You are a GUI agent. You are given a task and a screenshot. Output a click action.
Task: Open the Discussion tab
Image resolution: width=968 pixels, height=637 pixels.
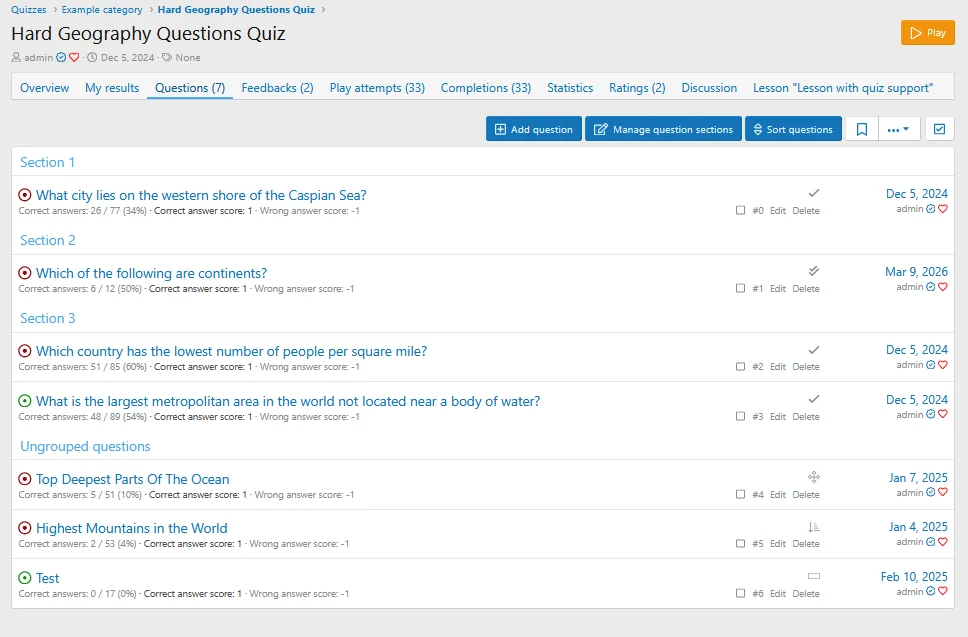[x=709, y=88]
